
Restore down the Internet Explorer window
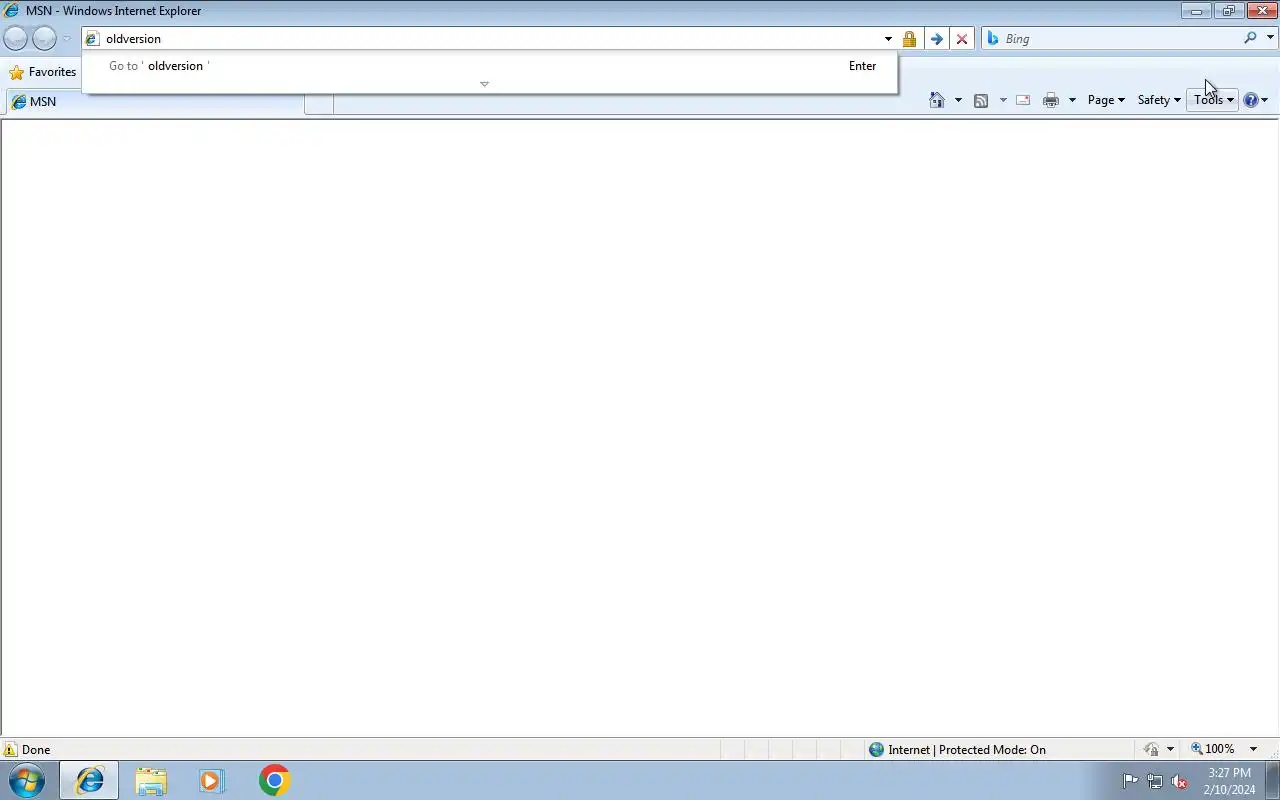[1228, 11]
